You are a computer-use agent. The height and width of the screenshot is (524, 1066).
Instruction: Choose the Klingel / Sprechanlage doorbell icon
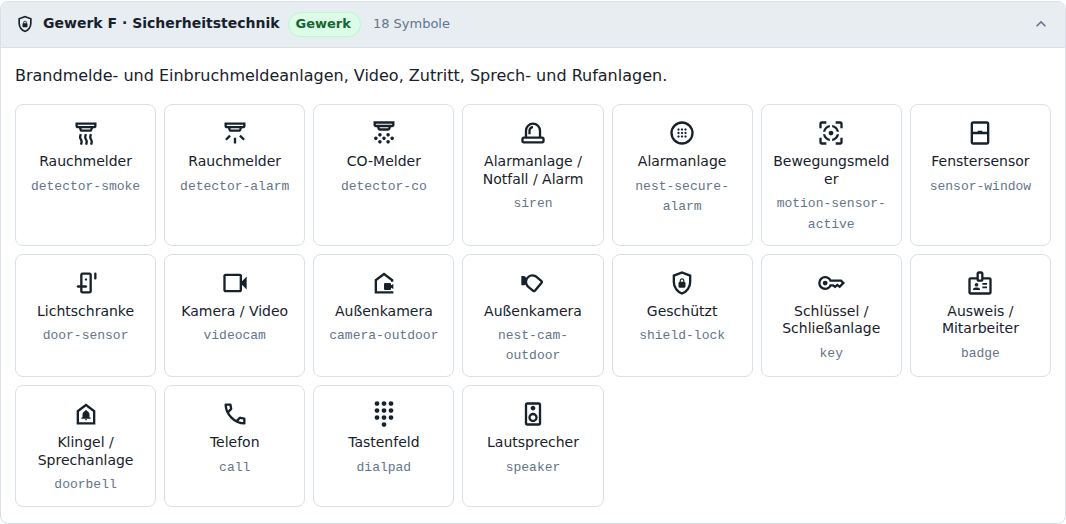tap(86, 414)
